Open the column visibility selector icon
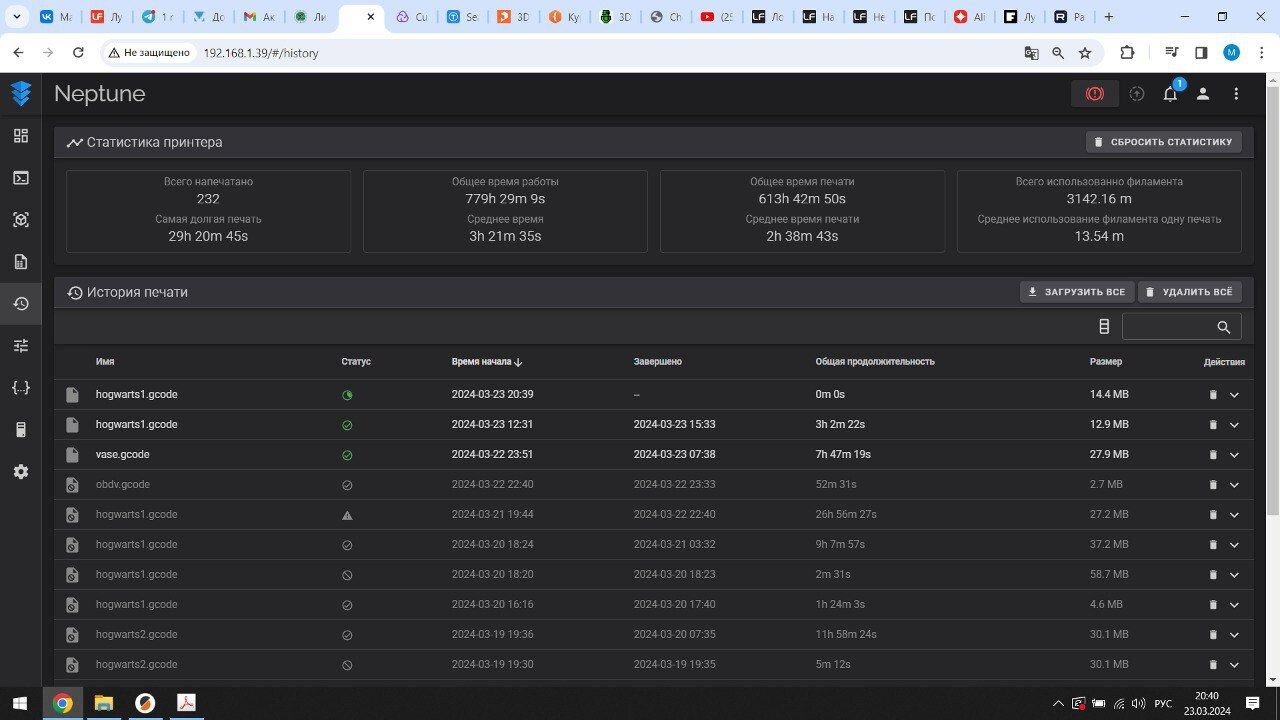This screenshot has height=720, width=1280. tap(1104, 327)
